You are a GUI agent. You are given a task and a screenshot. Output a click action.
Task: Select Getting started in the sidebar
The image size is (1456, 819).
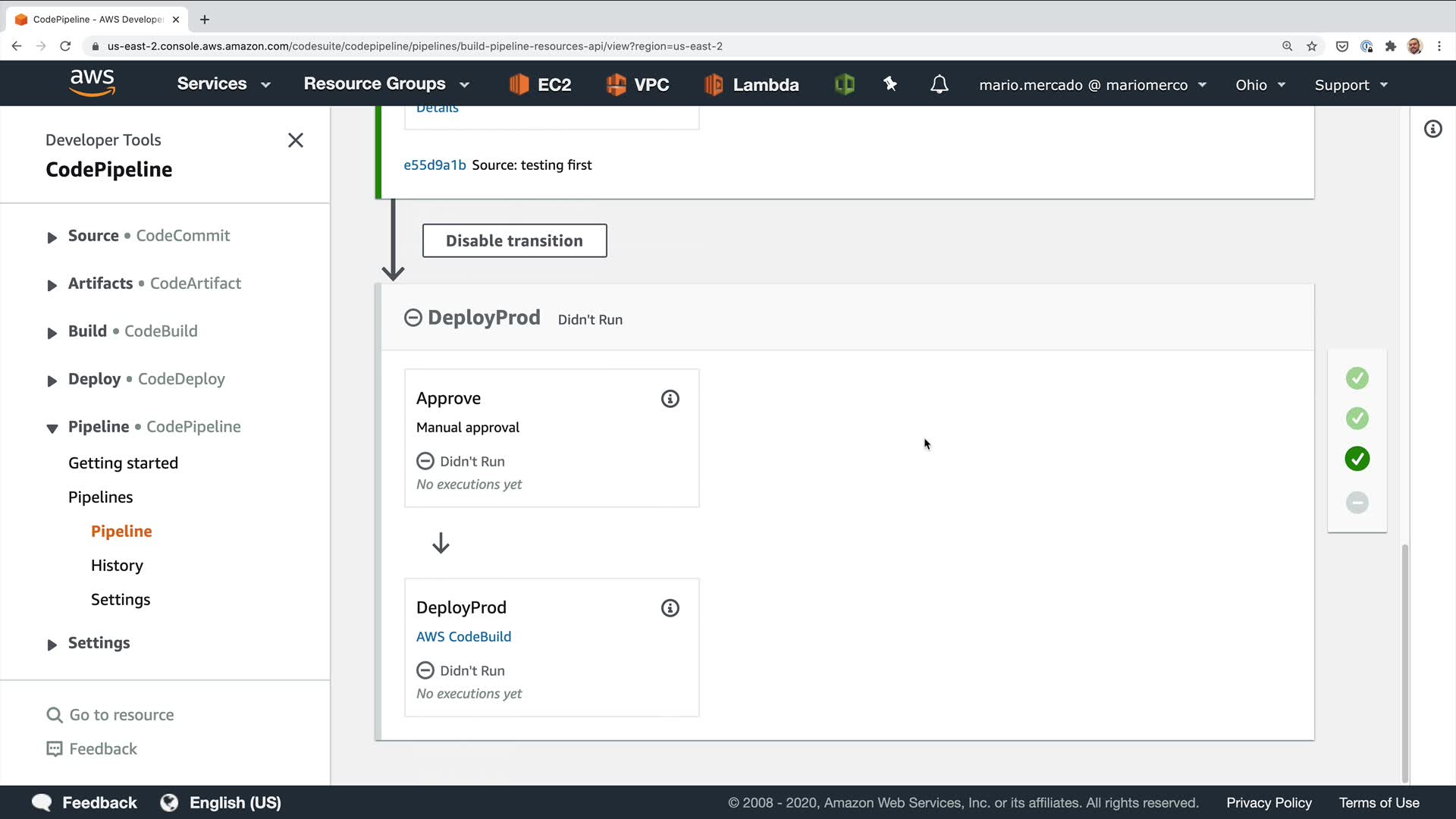tap(123, 463)
